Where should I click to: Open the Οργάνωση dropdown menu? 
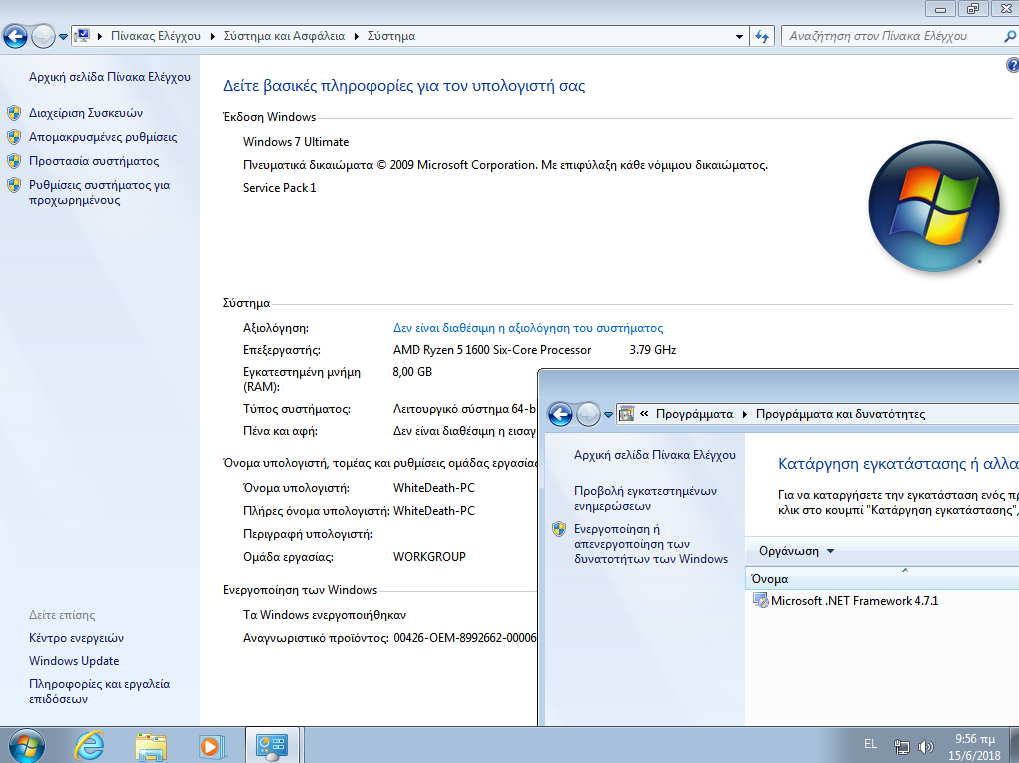point(796,551)
